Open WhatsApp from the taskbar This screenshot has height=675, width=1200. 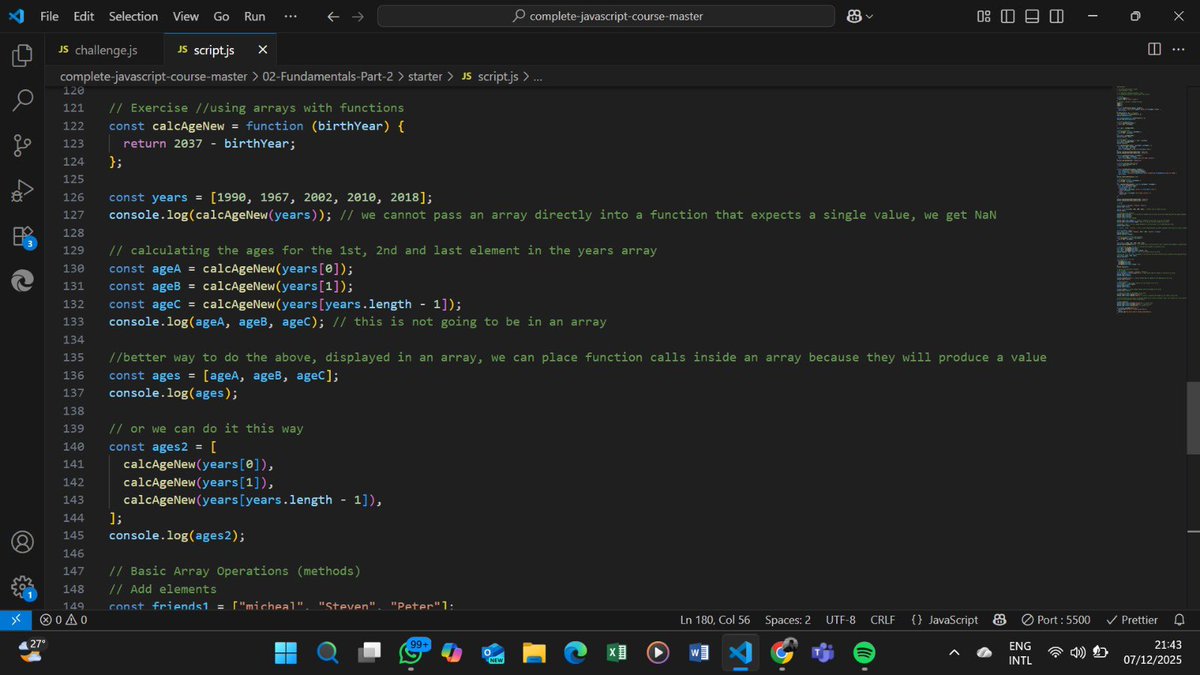pos(412,652)
